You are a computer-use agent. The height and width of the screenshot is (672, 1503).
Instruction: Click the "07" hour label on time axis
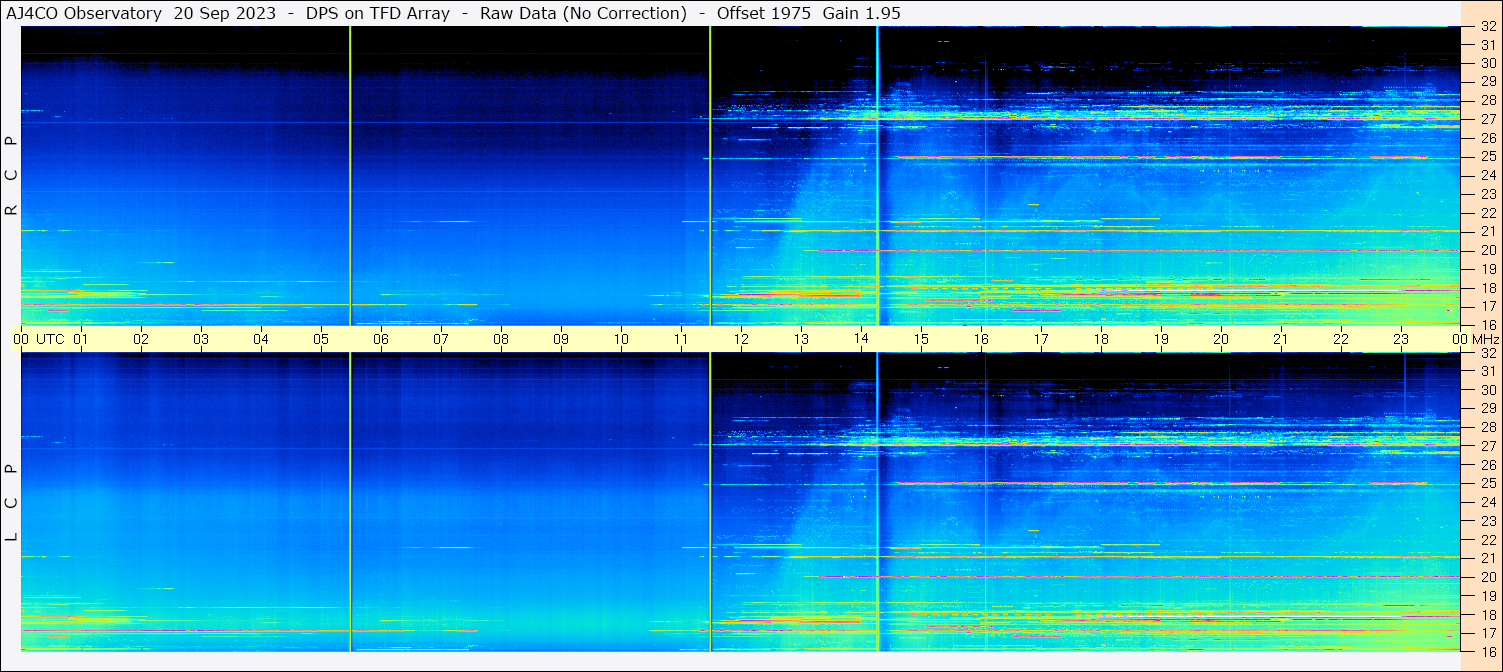coord(441,339)
